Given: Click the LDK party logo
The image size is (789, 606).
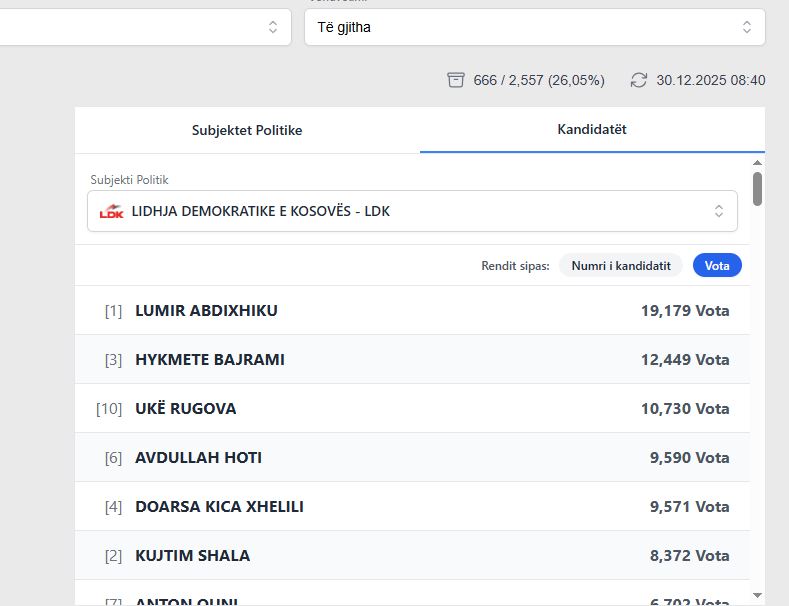Looking at the screenshot, I should pos(111,212).
